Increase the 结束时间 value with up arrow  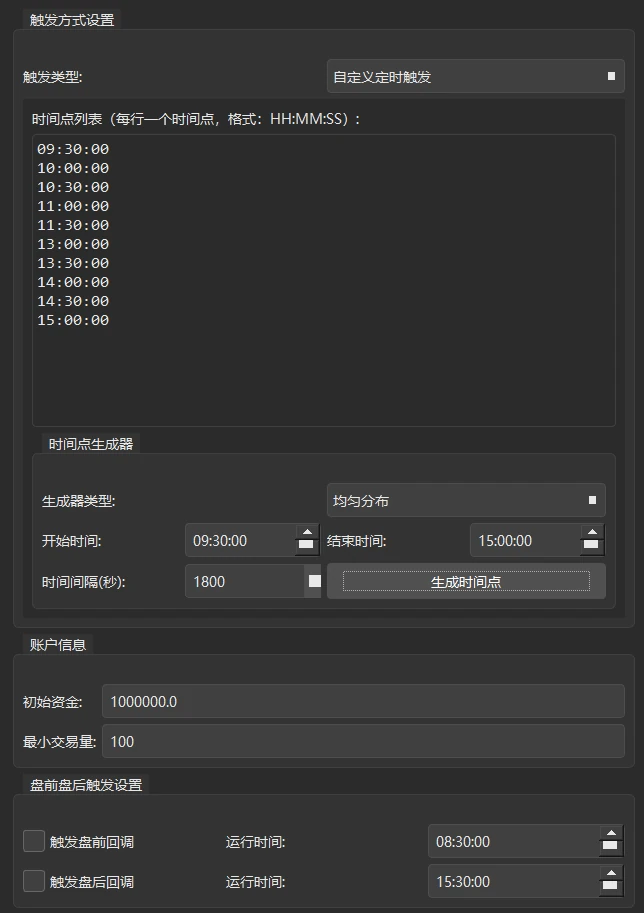pos(592,532)
